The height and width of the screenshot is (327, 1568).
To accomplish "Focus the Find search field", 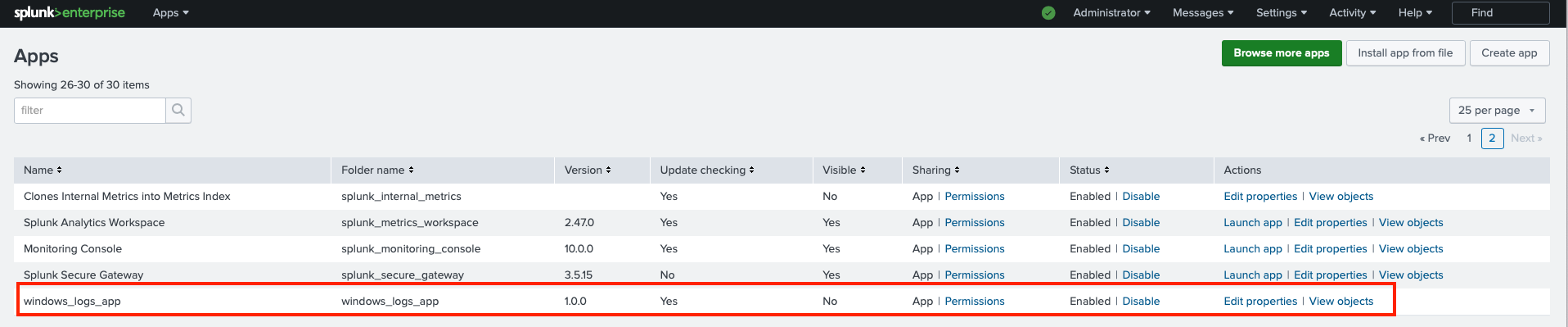I will point(1500,12).
